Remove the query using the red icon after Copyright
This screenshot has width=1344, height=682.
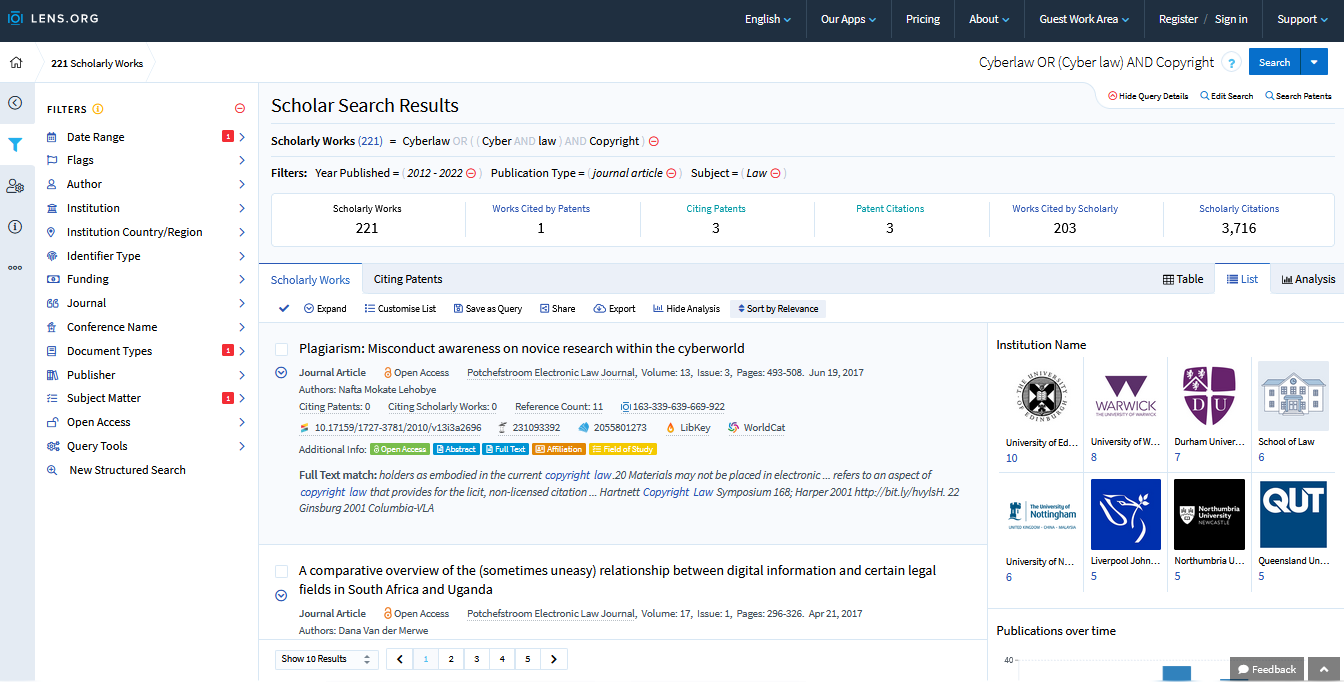tap(654, 141)
